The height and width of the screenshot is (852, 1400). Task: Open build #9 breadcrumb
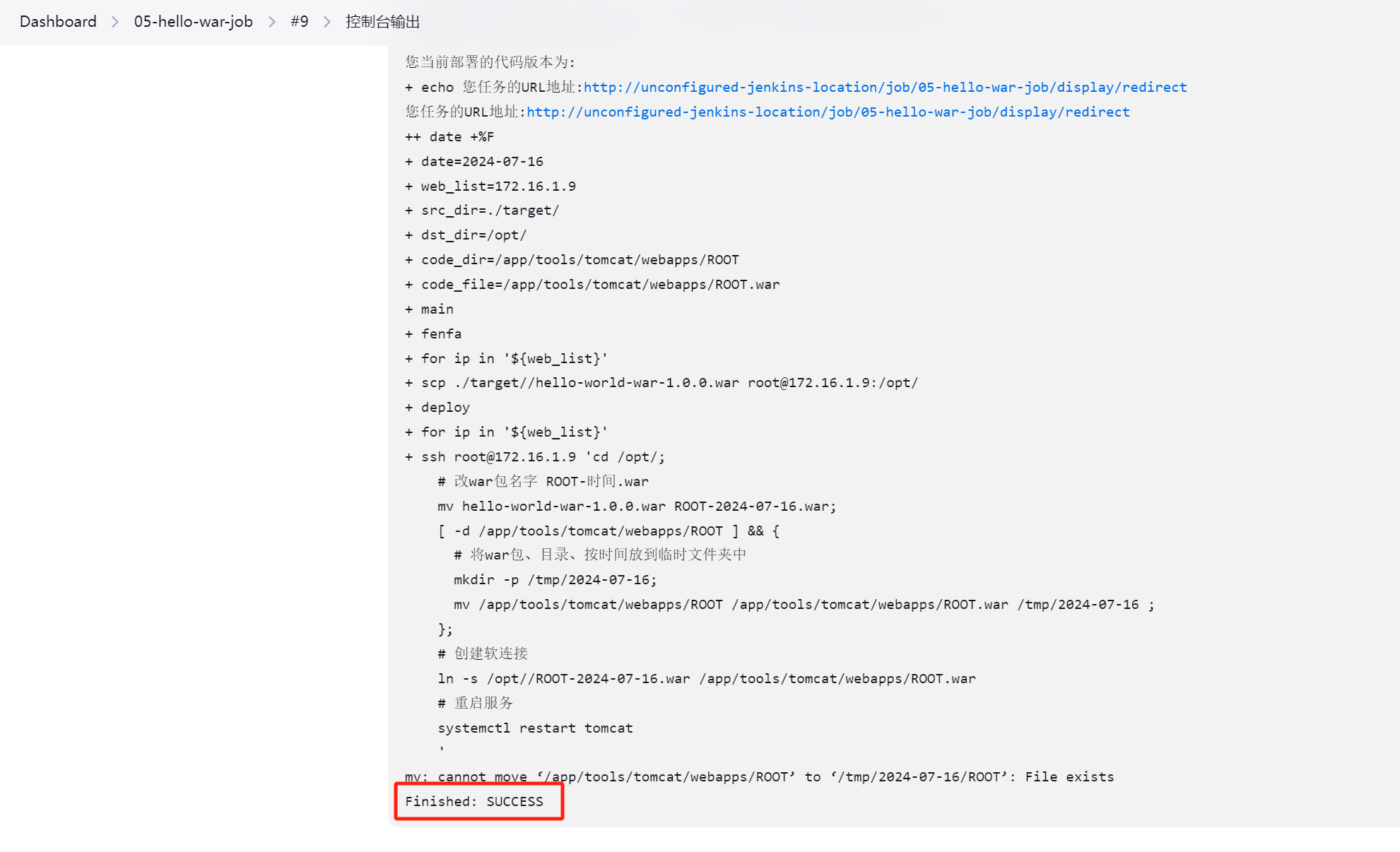300,21
